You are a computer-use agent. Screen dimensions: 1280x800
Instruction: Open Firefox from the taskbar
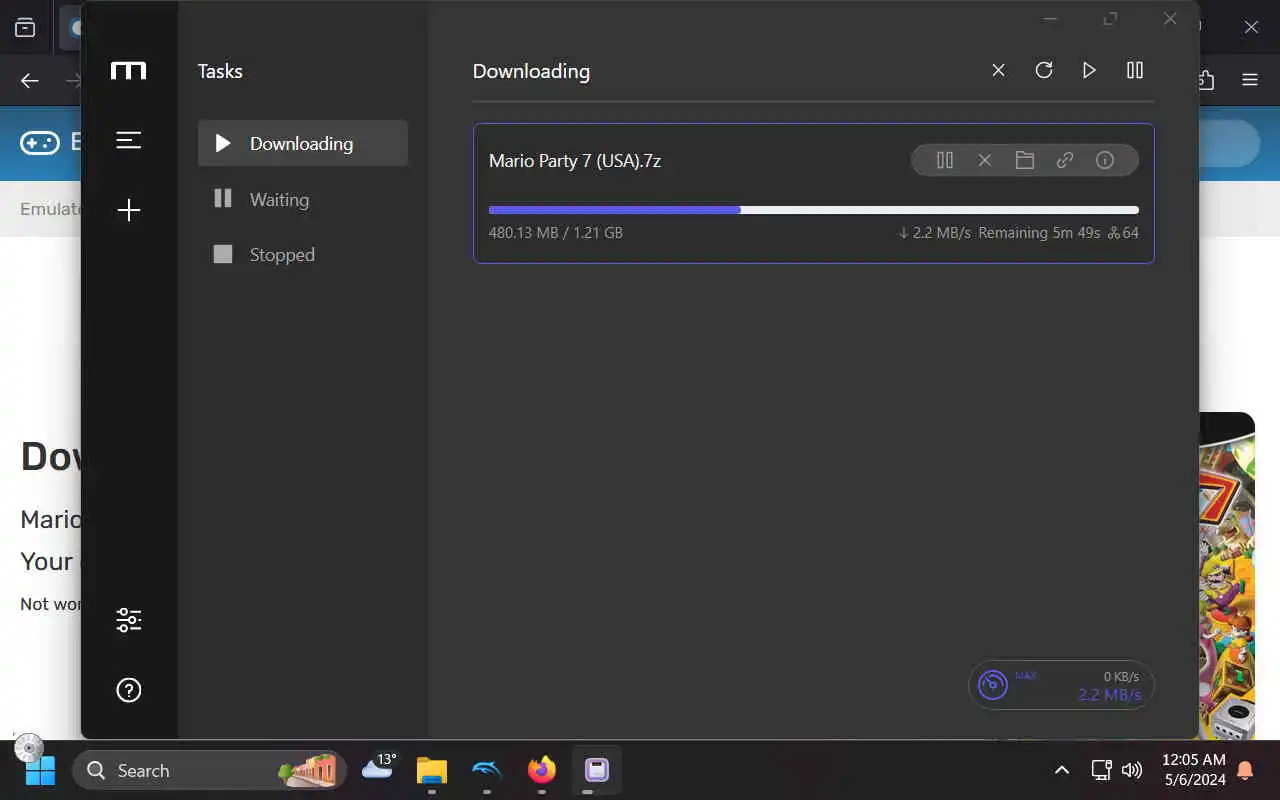click(x=541, y=770)
